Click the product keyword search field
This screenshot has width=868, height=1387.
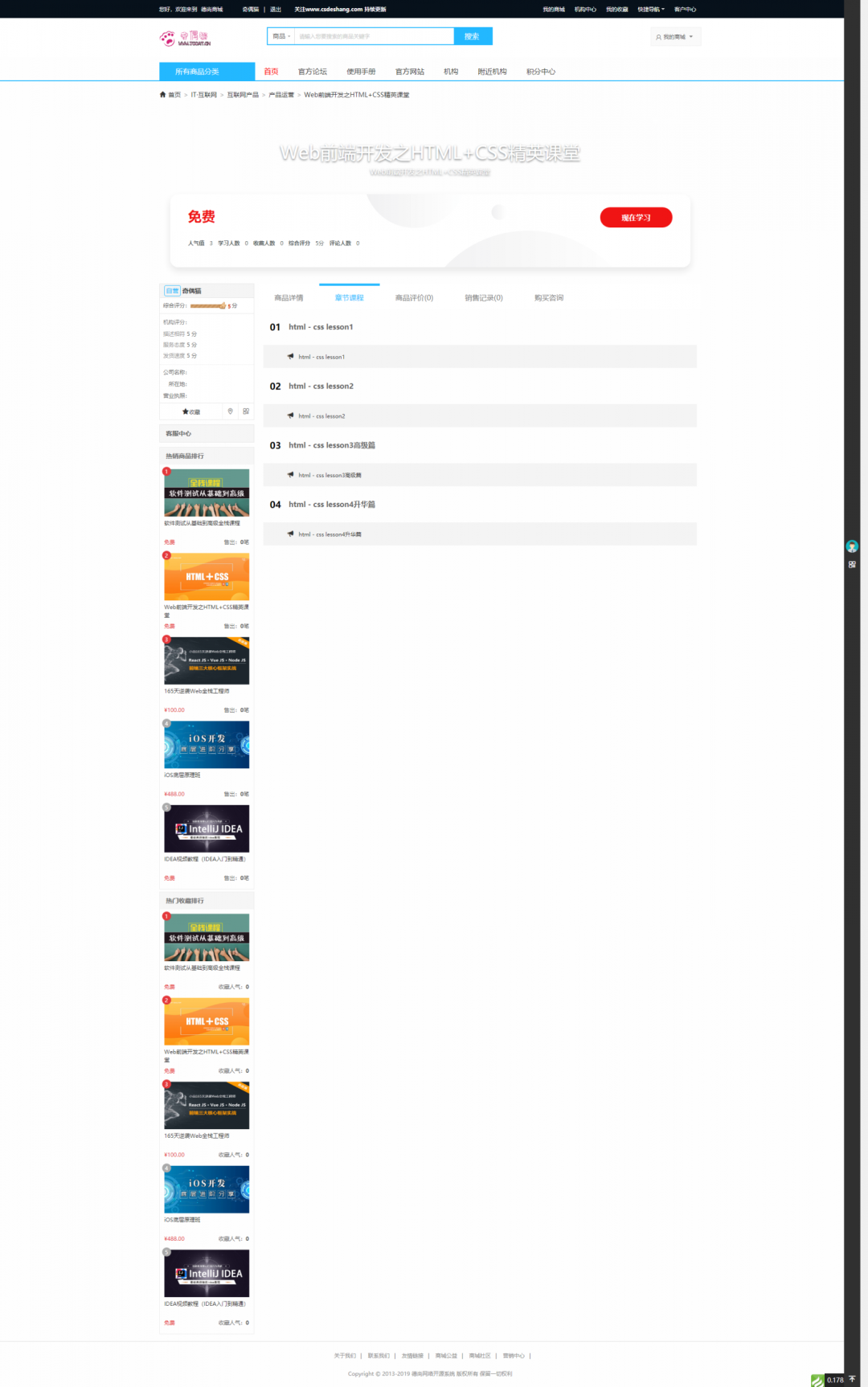pyautogui.click(x=374, y=36)
